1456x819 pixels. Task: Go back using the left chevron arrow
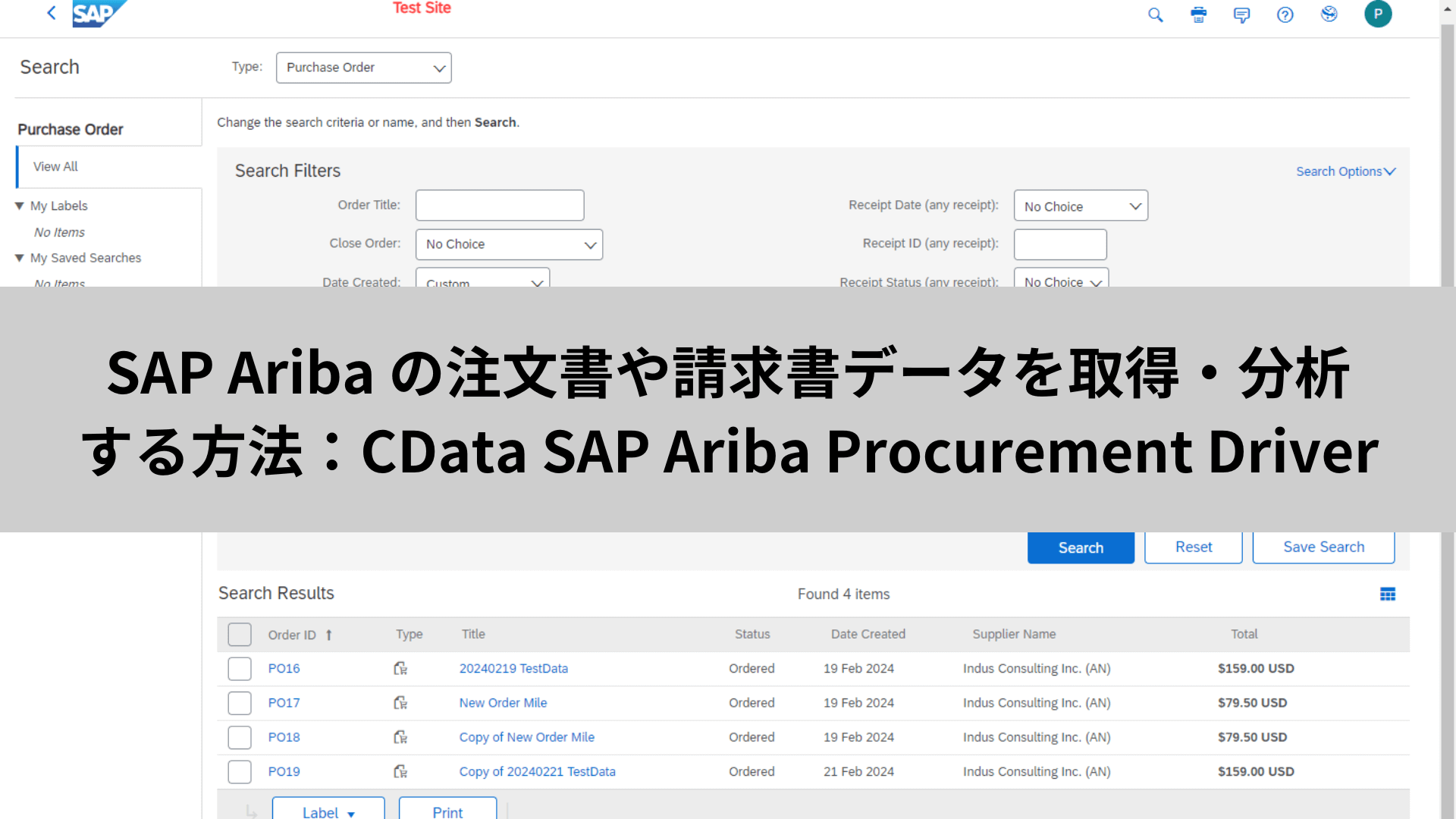tap(52, 13)
